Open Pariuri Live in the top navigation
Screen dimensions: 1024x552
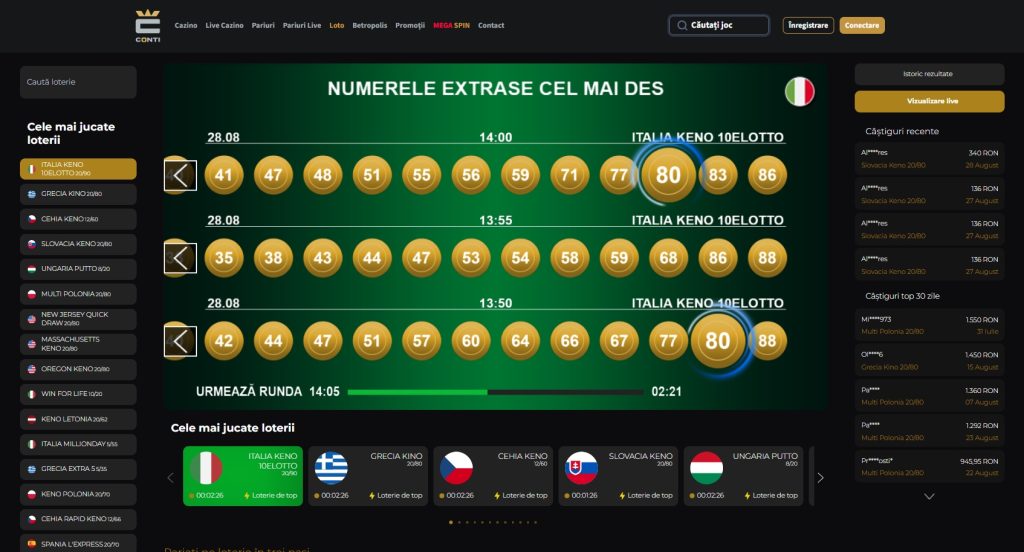click(302, 25)
